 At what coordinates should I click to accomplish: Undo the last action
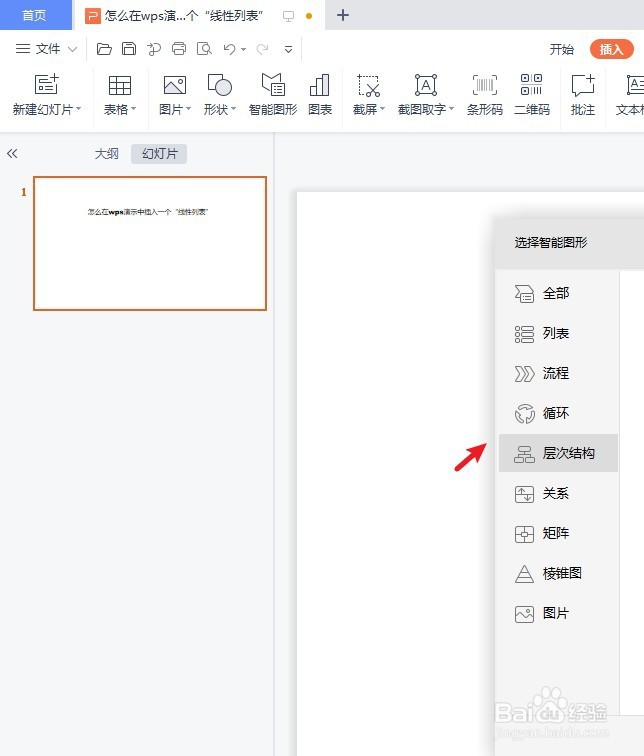tap(229, 49)
